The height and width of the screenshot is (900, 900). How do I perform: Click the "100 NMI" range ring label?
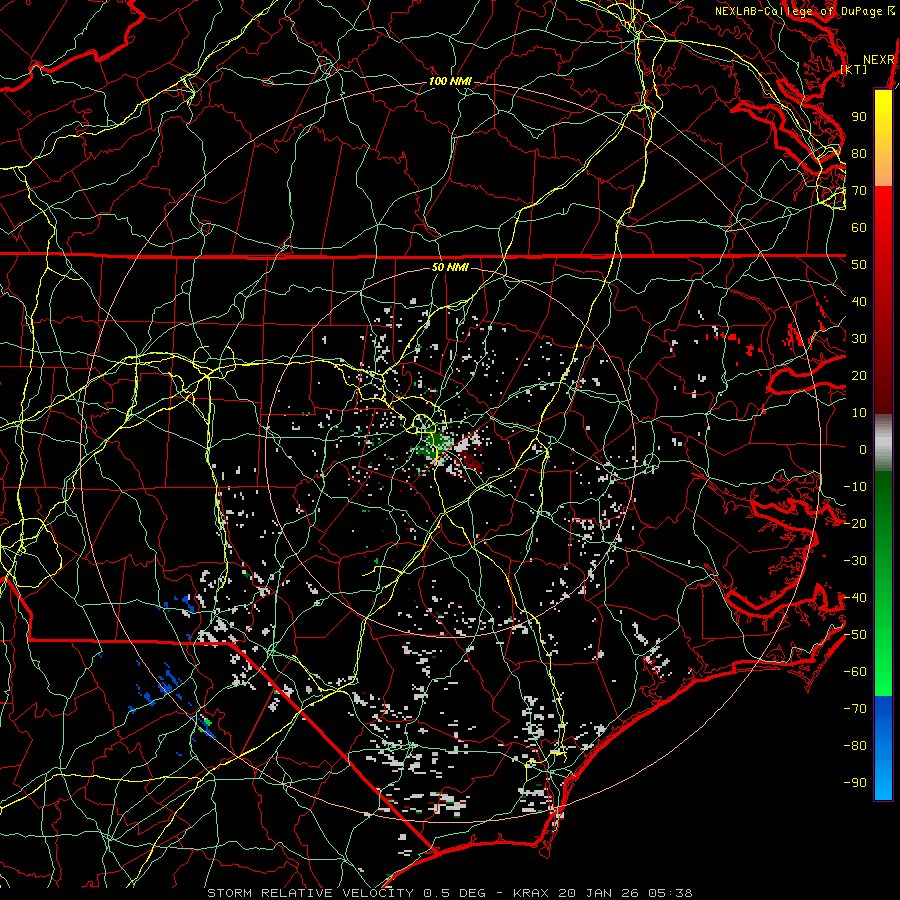[450, 82]
